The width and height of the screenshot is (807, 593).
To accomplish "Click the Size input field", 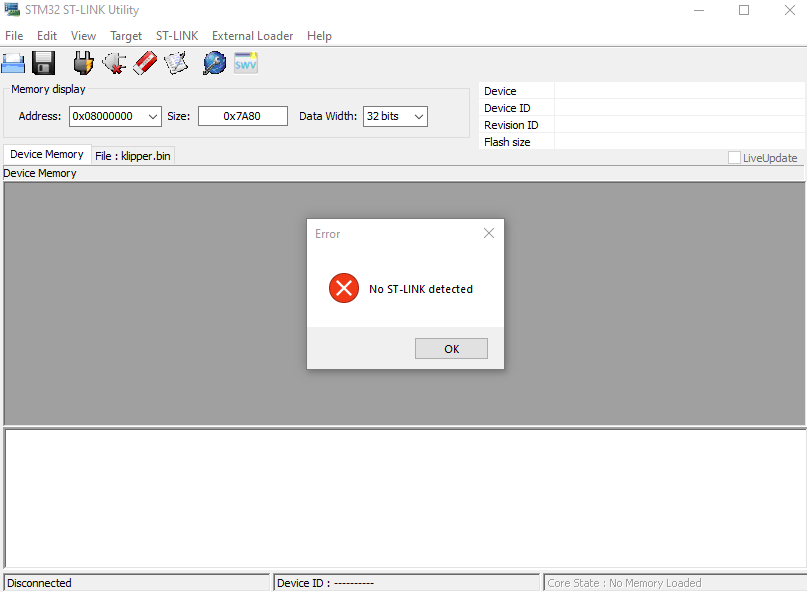I will click(x=242, y=117).
